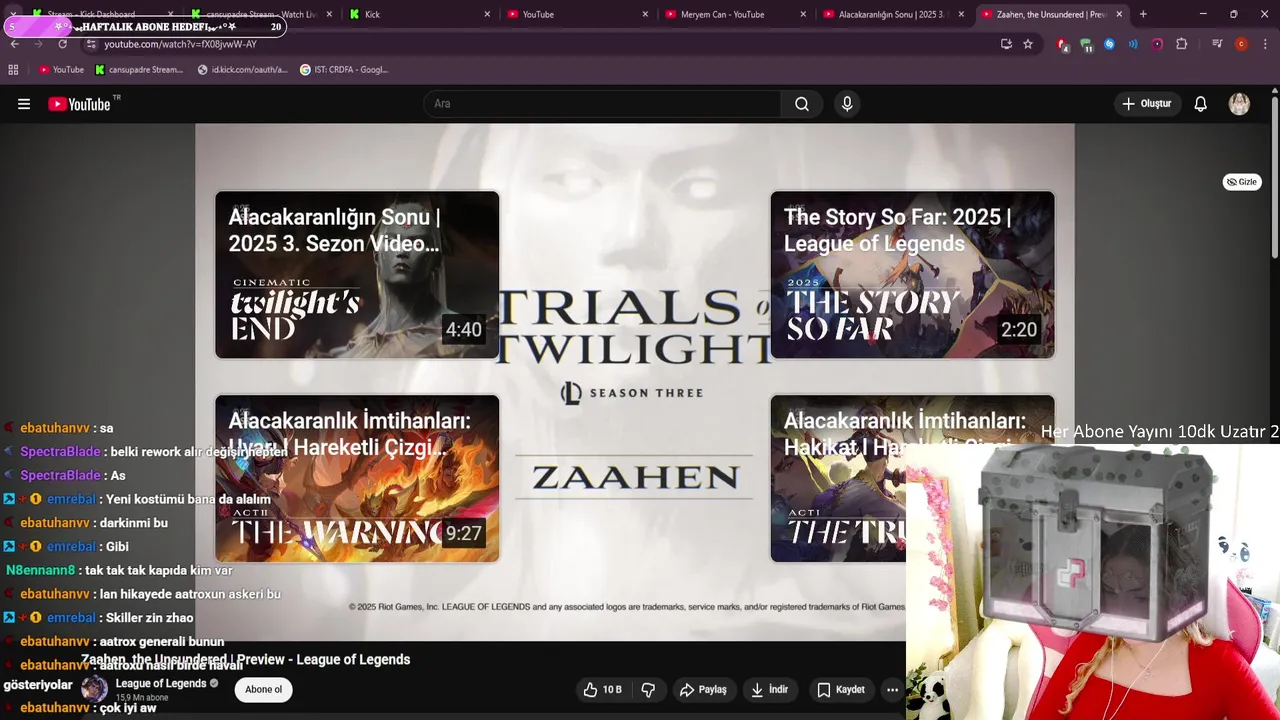Close the Kick tab
Screen dimensions: 1280x720
pos(487,14)
